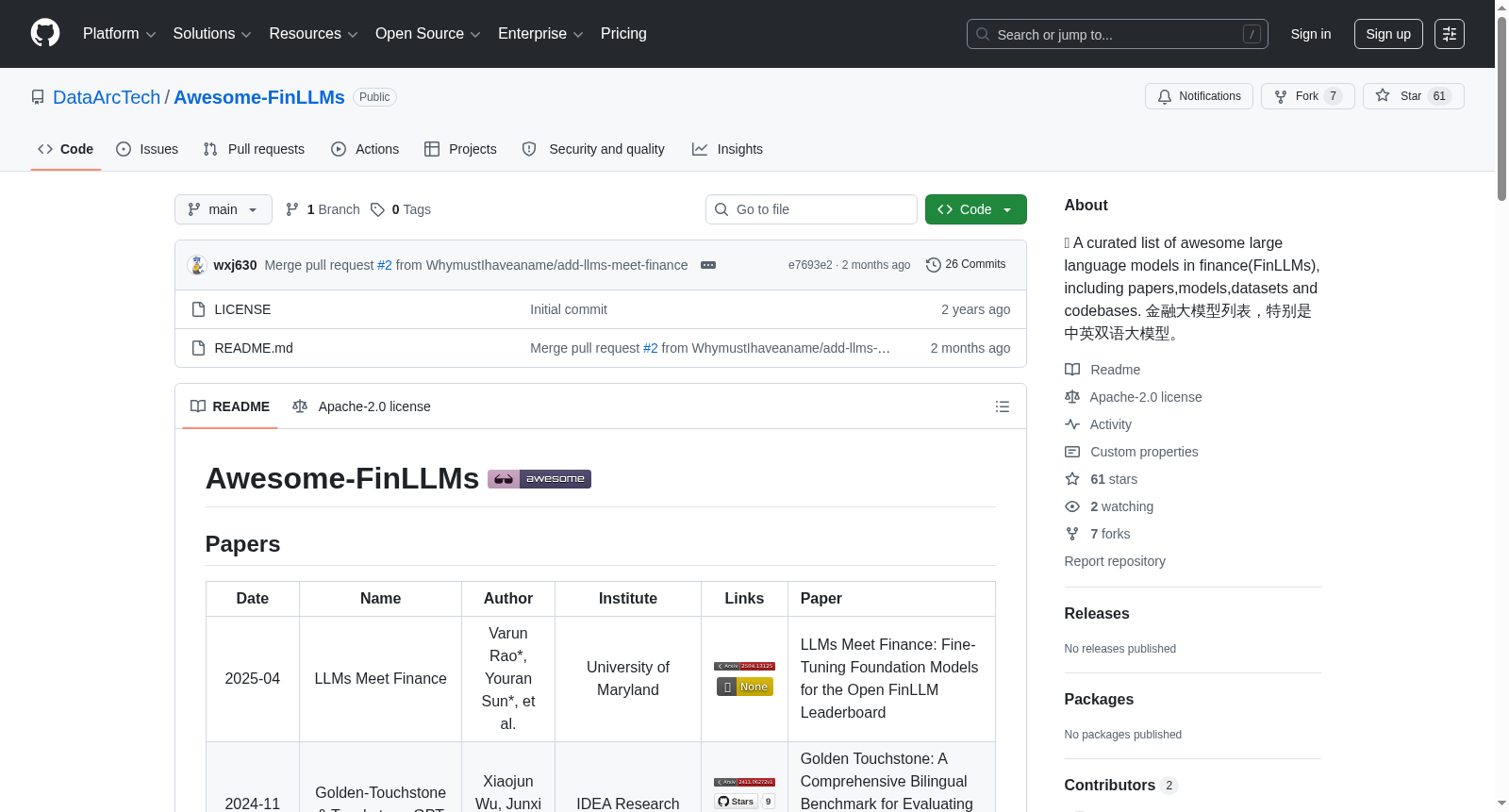Open the LICENSE file
Viewport: 1509px width, 812px height.
click(242, 309)
